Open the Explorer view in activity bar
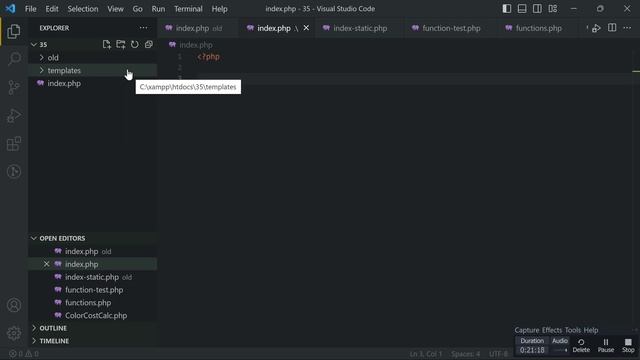This screenshot has height=360, width=640. [14, 31]
